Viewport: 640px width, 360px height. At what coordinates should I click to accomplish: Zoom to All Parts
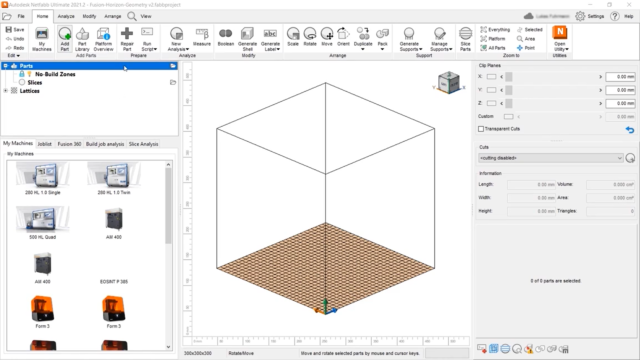point(493,48)
